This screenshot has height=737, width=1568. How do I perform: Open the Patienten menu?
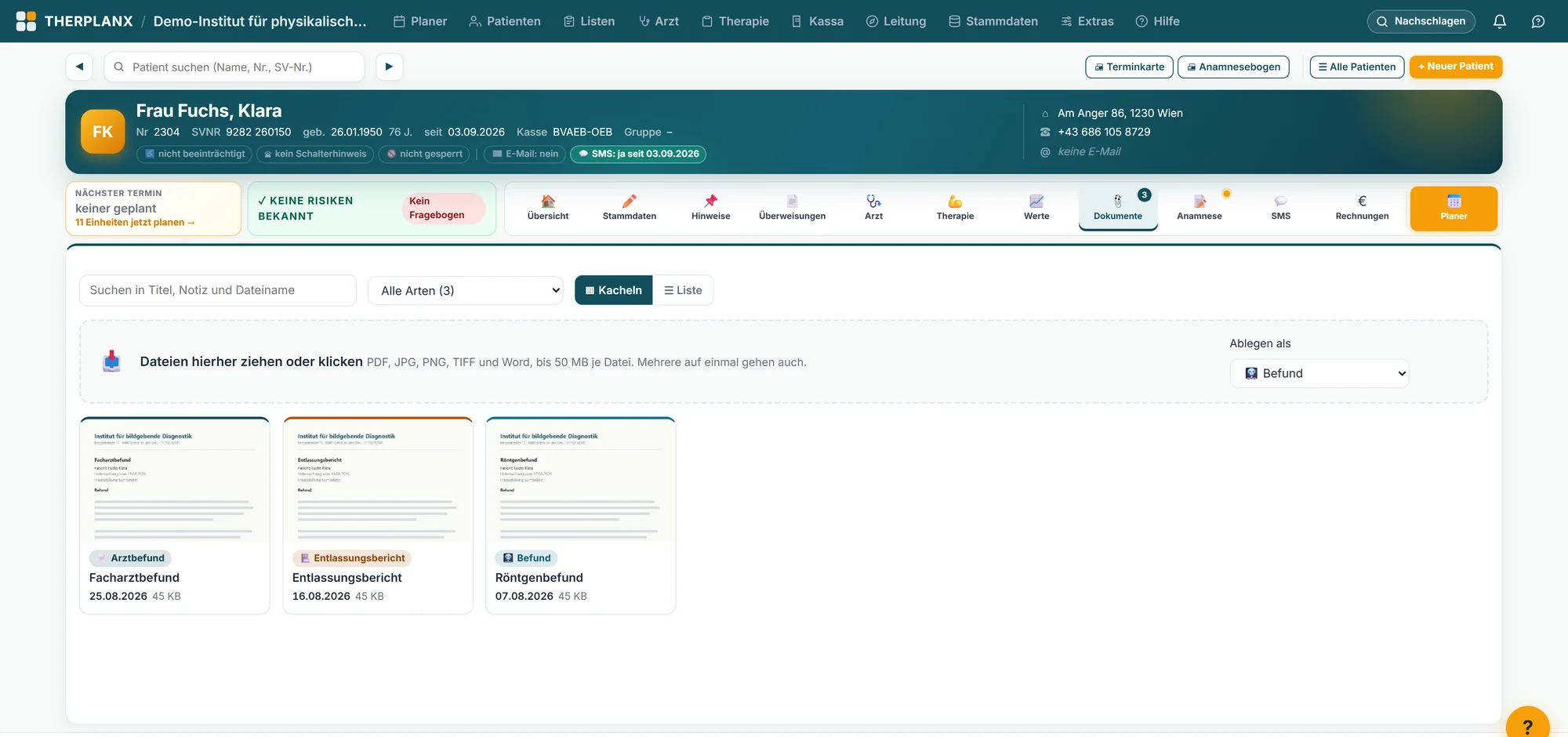505,21
